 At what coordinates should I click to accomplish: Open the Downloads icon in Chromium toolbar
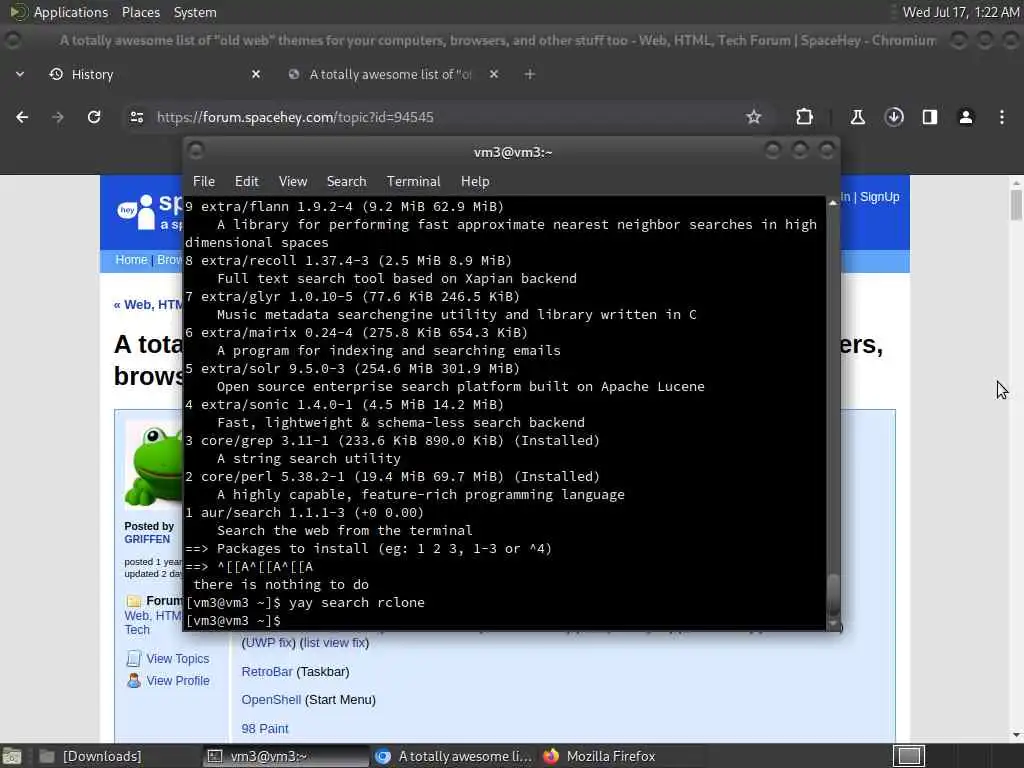tap(894, 117)
